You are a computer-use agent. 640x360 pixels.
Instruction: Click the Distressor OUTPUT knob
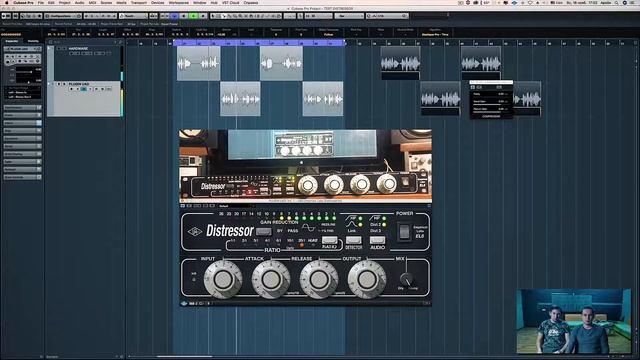pyautogui.click(x=367, y=279)
